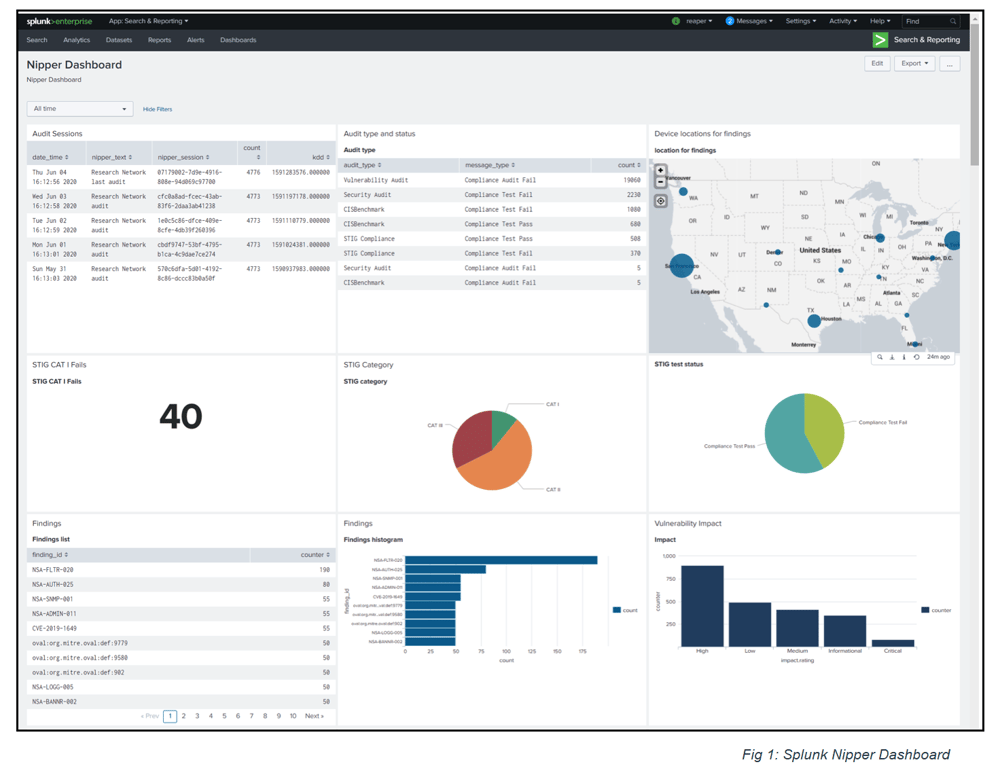This screenshot has height=773, width=1000.
Task: Open the magnifier search icon on the map
Action: 880,357
